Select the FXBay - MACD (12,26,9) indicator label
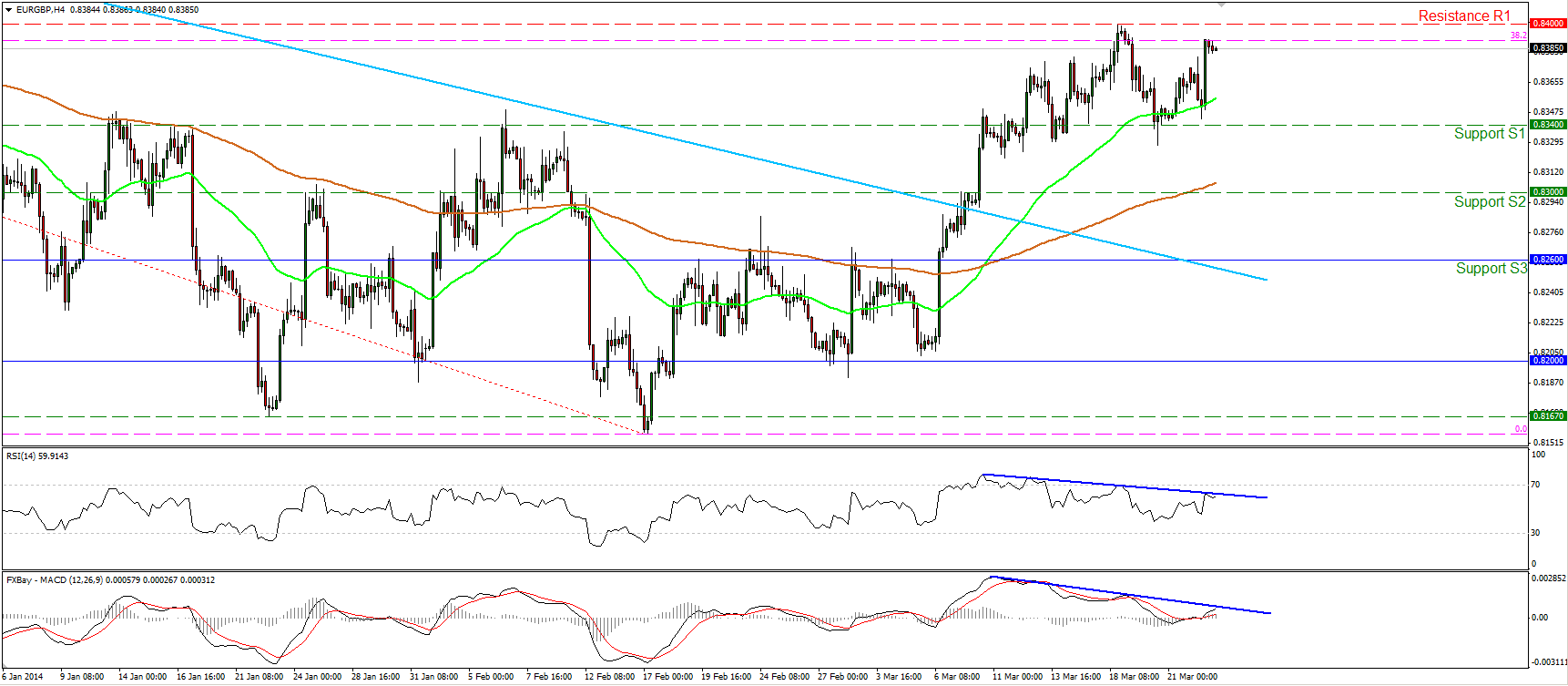The image size is (1568, 686). pyautogui.click(x=110, y=579)
